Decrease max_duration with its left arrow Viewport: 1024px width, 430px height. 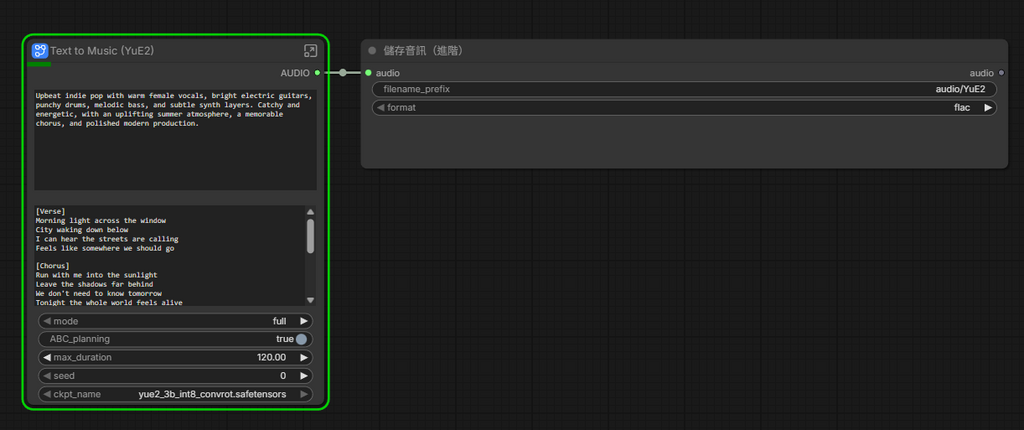click(x=47, y=357)
